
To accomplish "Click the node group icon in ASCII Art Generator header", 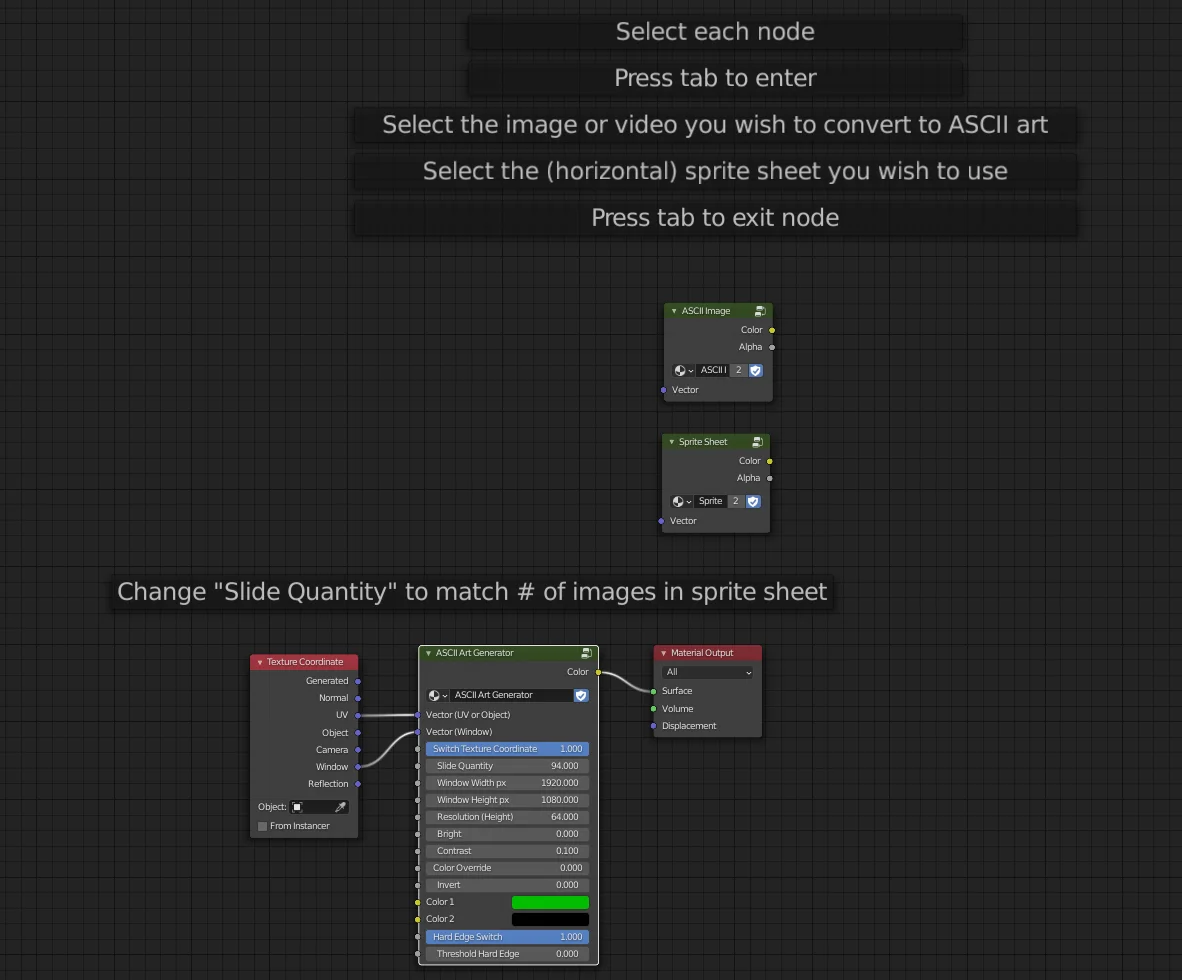I will (586, 652).
